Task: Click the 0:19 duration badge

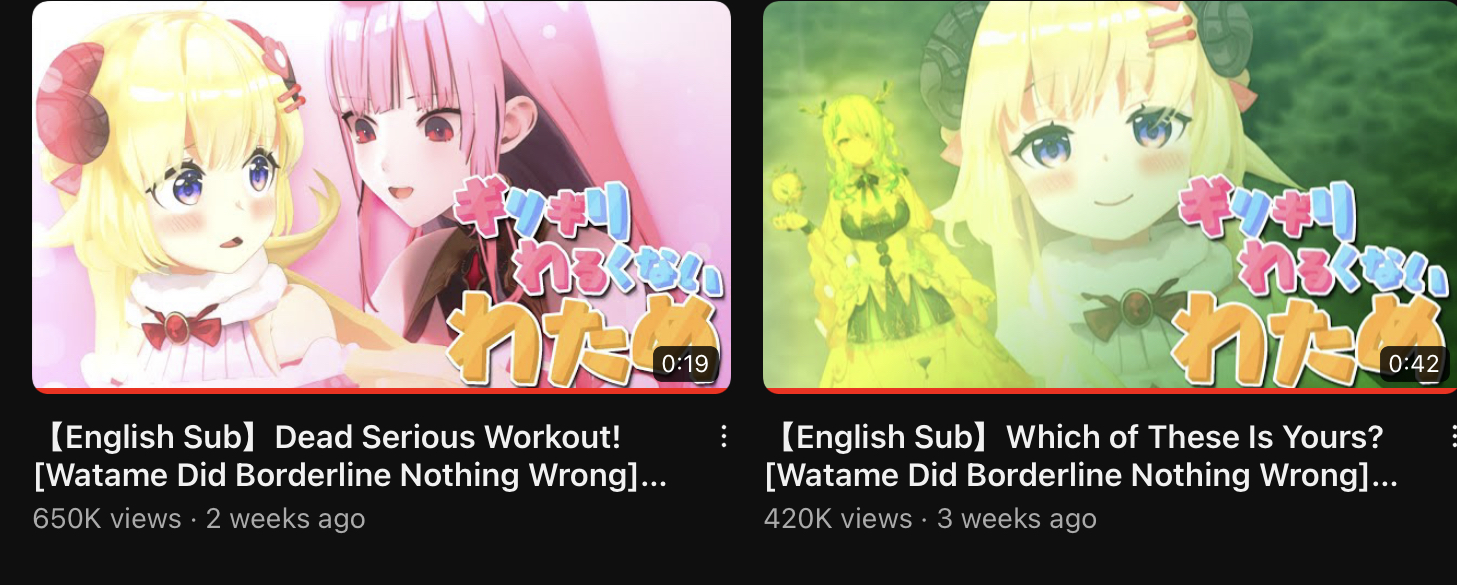Action: 686,364
